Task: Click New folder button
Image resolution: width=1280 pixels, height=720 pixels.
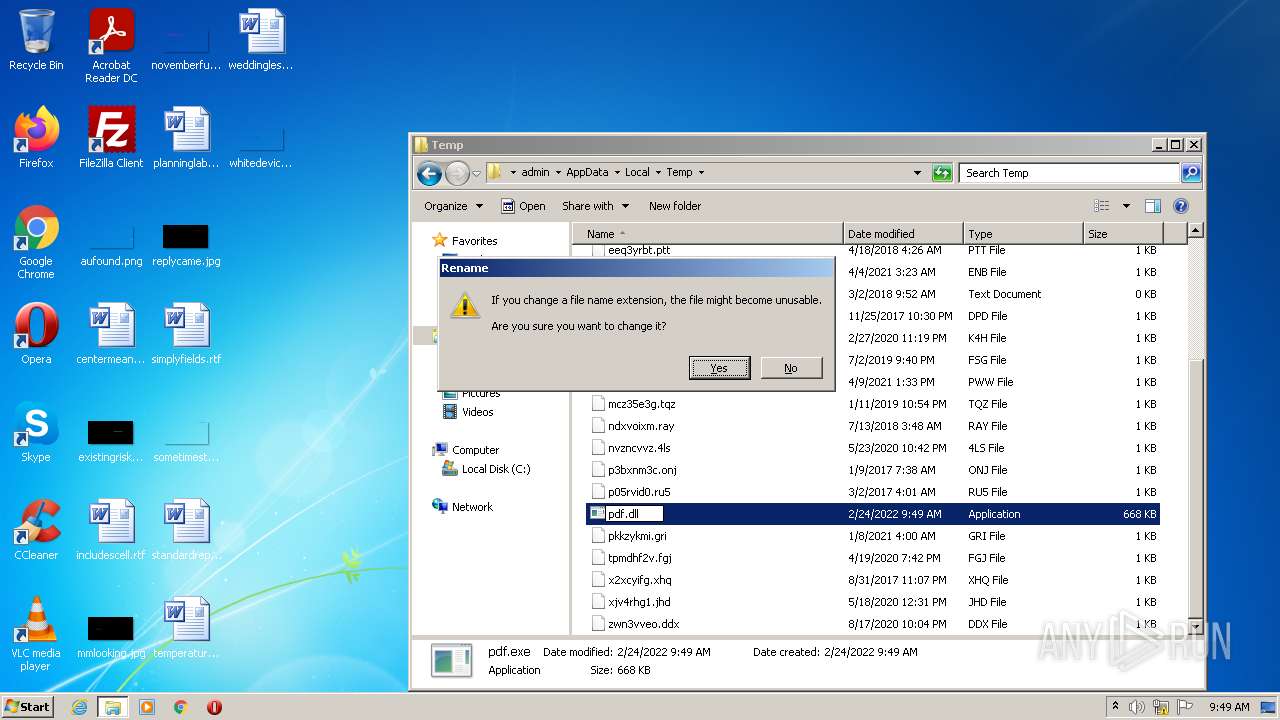Action: 675,206
